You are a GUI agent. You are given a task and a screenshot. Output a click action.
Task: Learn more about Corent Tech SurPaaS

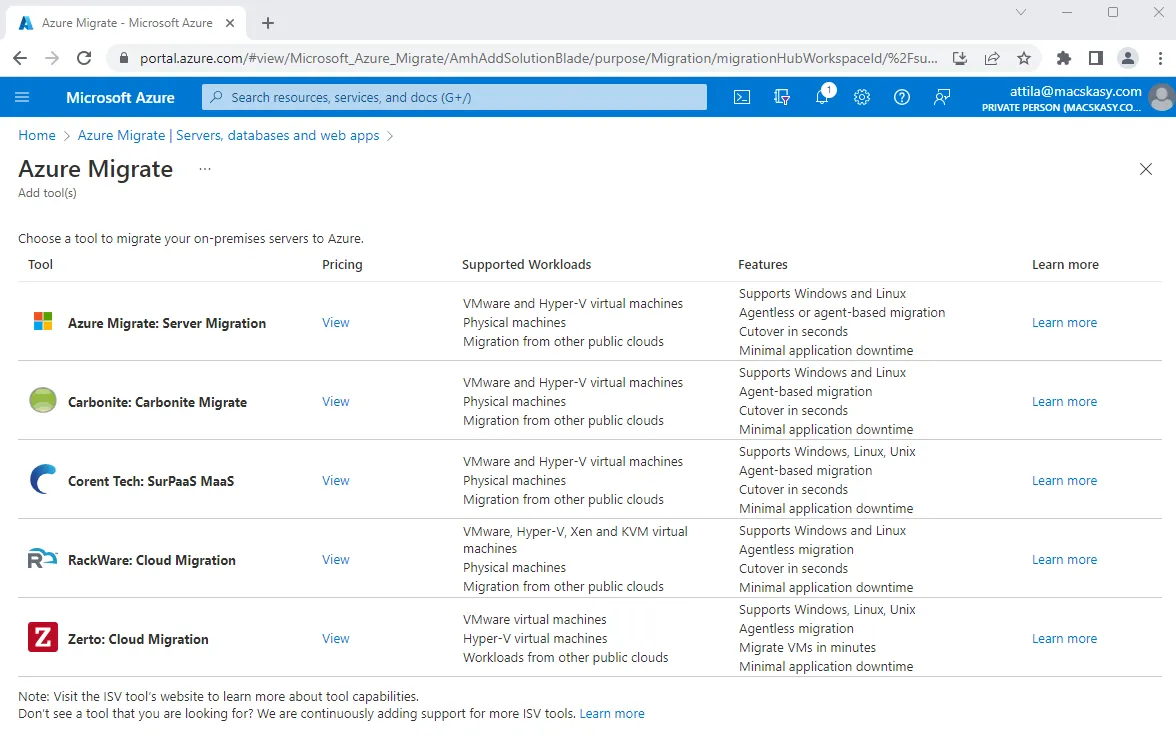[x=1064, y=481]
